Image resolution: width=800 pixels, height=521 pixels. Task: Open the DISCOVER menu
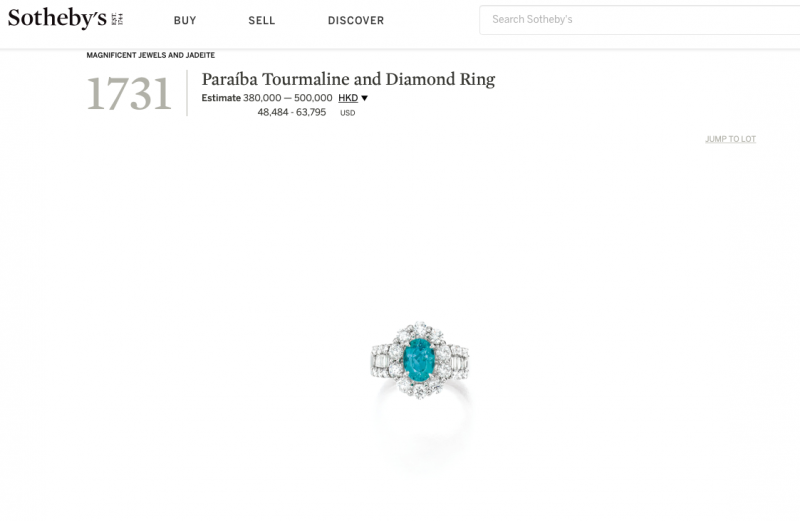(x=356, y=20)
